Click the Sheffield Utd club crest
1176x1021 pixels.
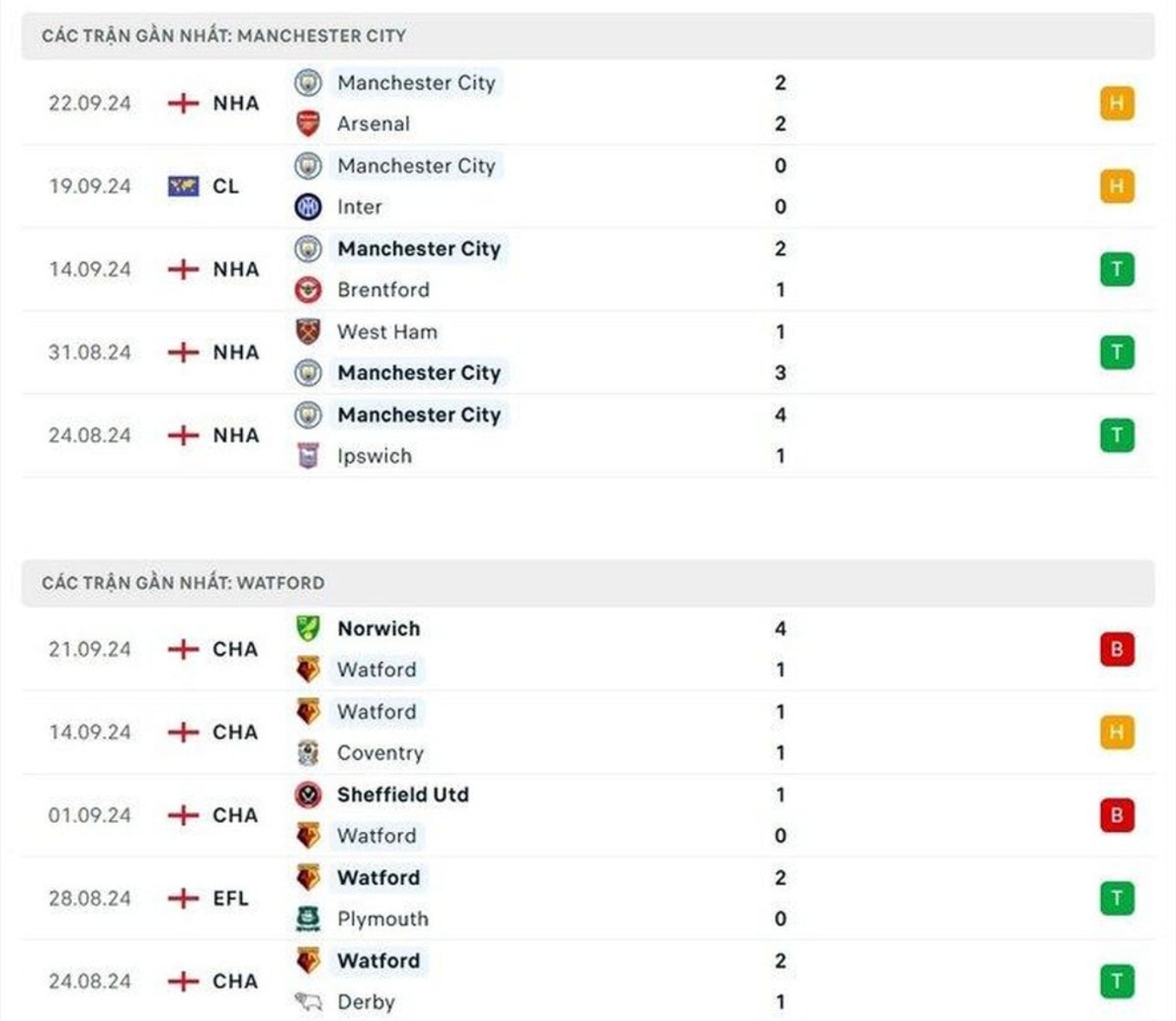[x=309, y=795]
